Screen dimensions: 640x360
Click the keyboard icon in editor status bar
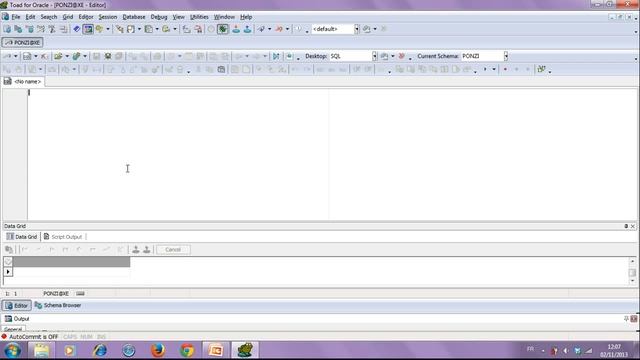tap(80, 293)
